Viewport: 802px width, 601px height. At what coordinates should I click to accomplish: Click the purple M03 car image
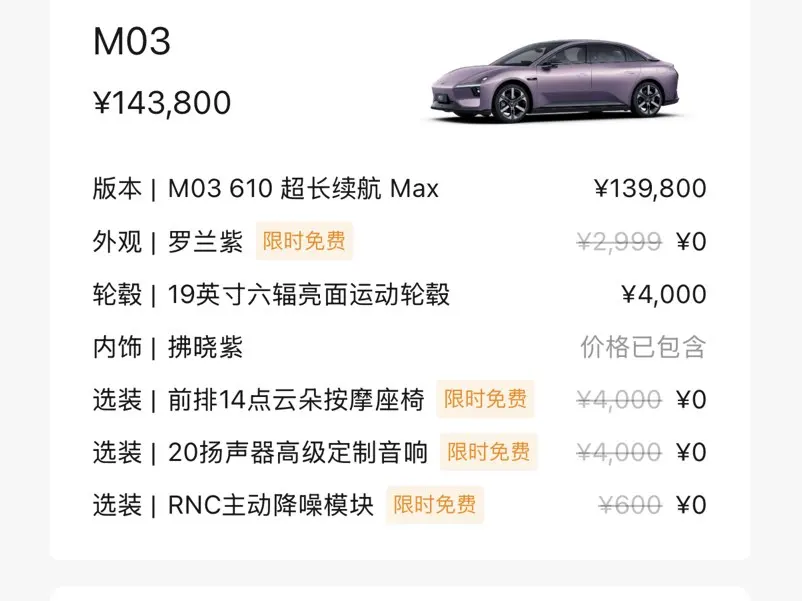coord(553,82)
